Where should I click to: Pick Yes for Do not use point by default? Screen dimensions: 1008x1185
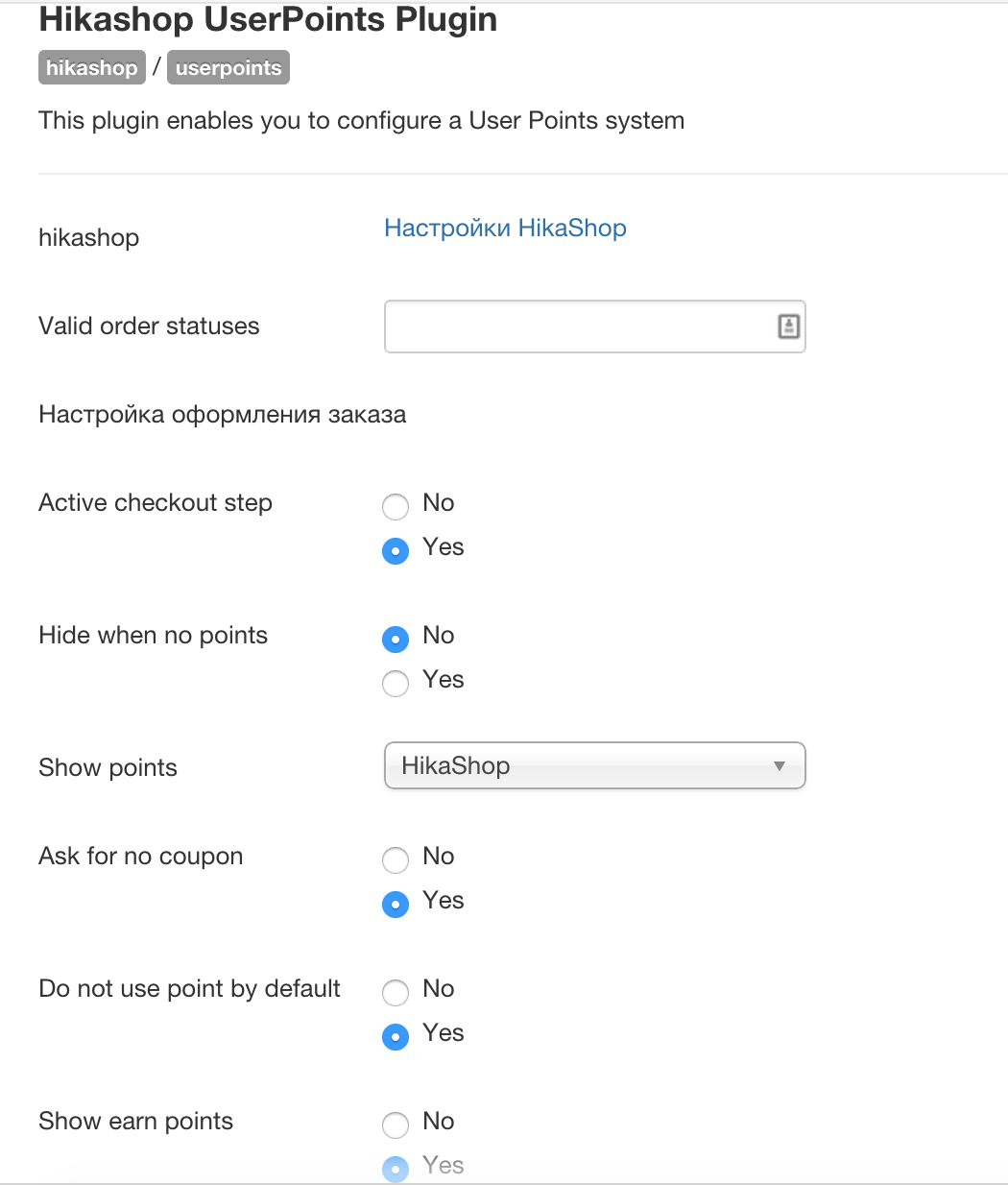click(396, 1037)
